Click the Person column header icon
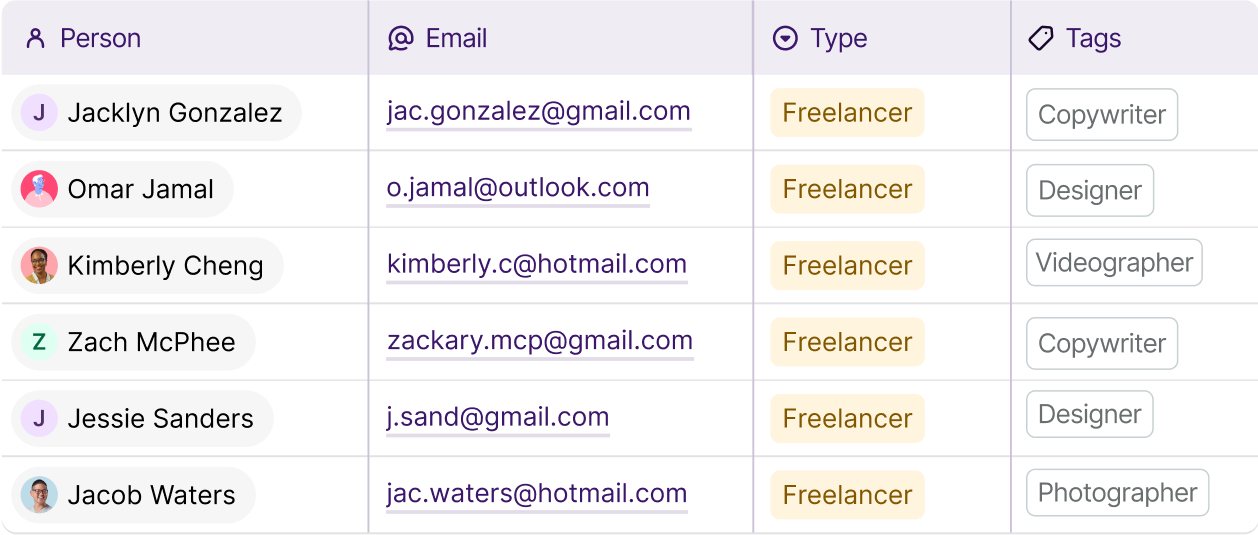The image size is (1258, 535). 36,39
